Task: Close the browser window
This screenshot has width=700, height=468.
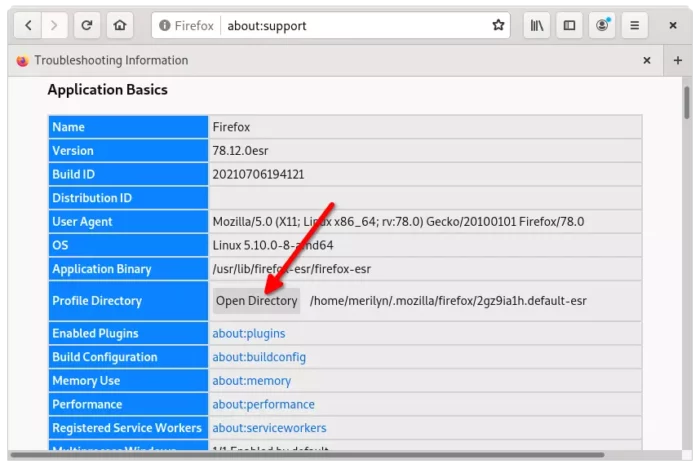Action: click(x=673, y=25)
